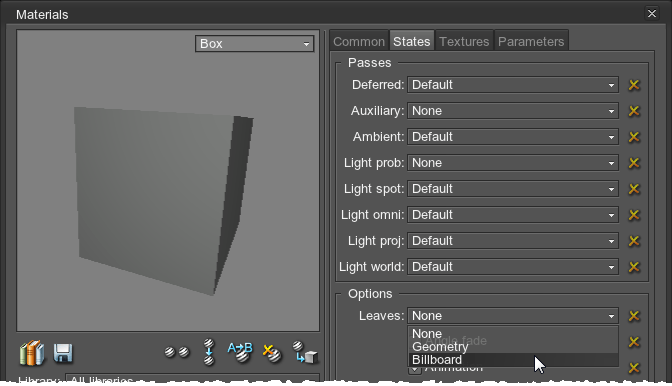The width and height of the screenshot is (672, 386).
Task: Toggle the Animation checkbox
Action: tap(414, 368)
